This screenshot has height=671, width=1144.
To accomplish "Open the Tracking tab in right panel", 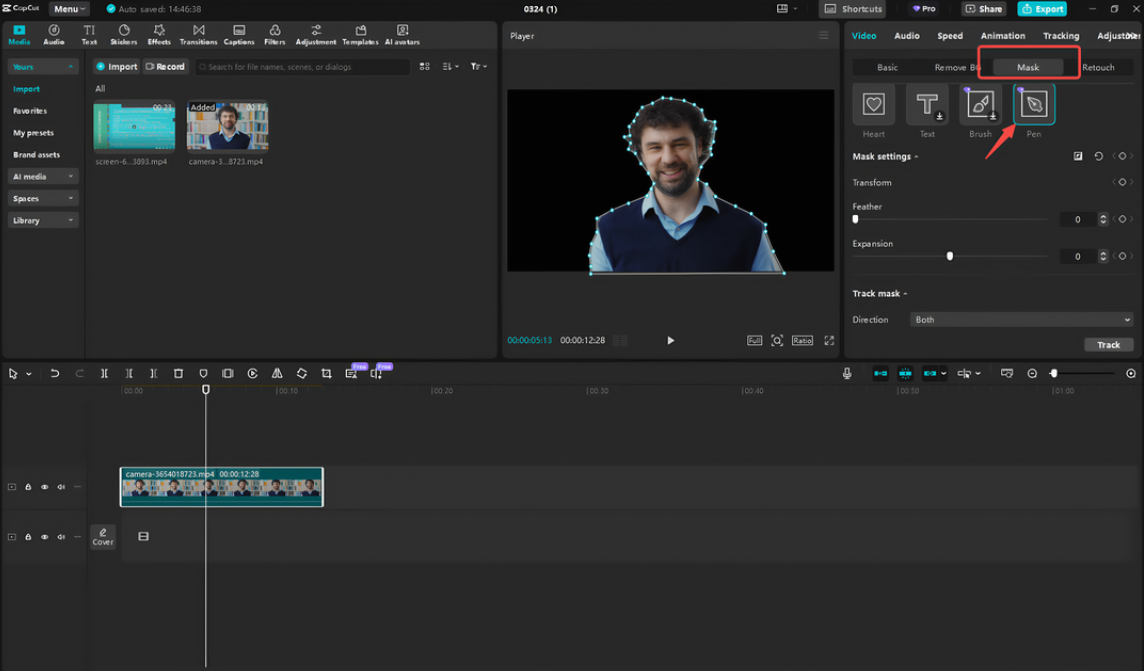I will point(1061,35).
